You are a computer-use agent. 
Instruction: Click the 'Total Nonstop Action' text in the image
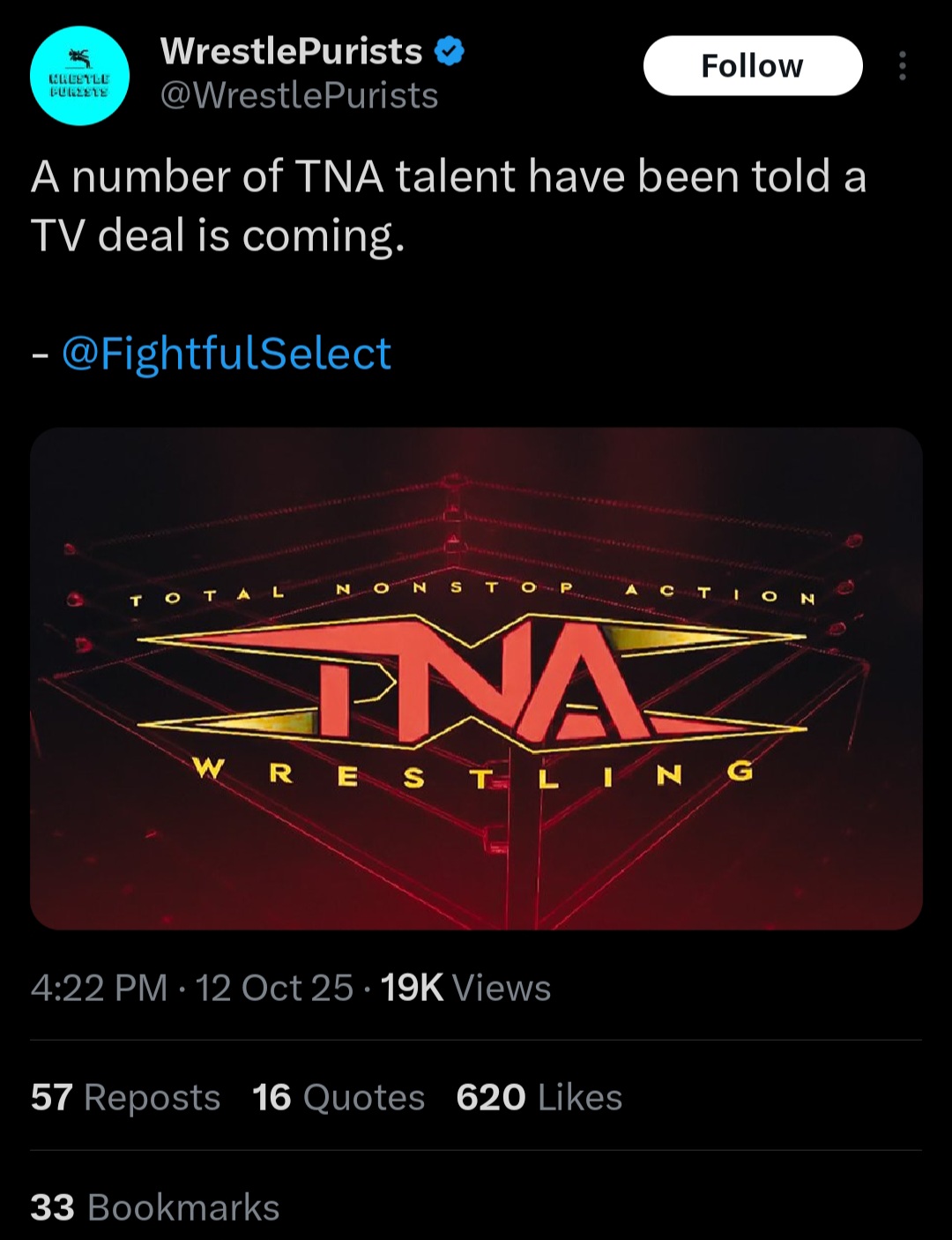pyautogui.click(x=472, y=593)
